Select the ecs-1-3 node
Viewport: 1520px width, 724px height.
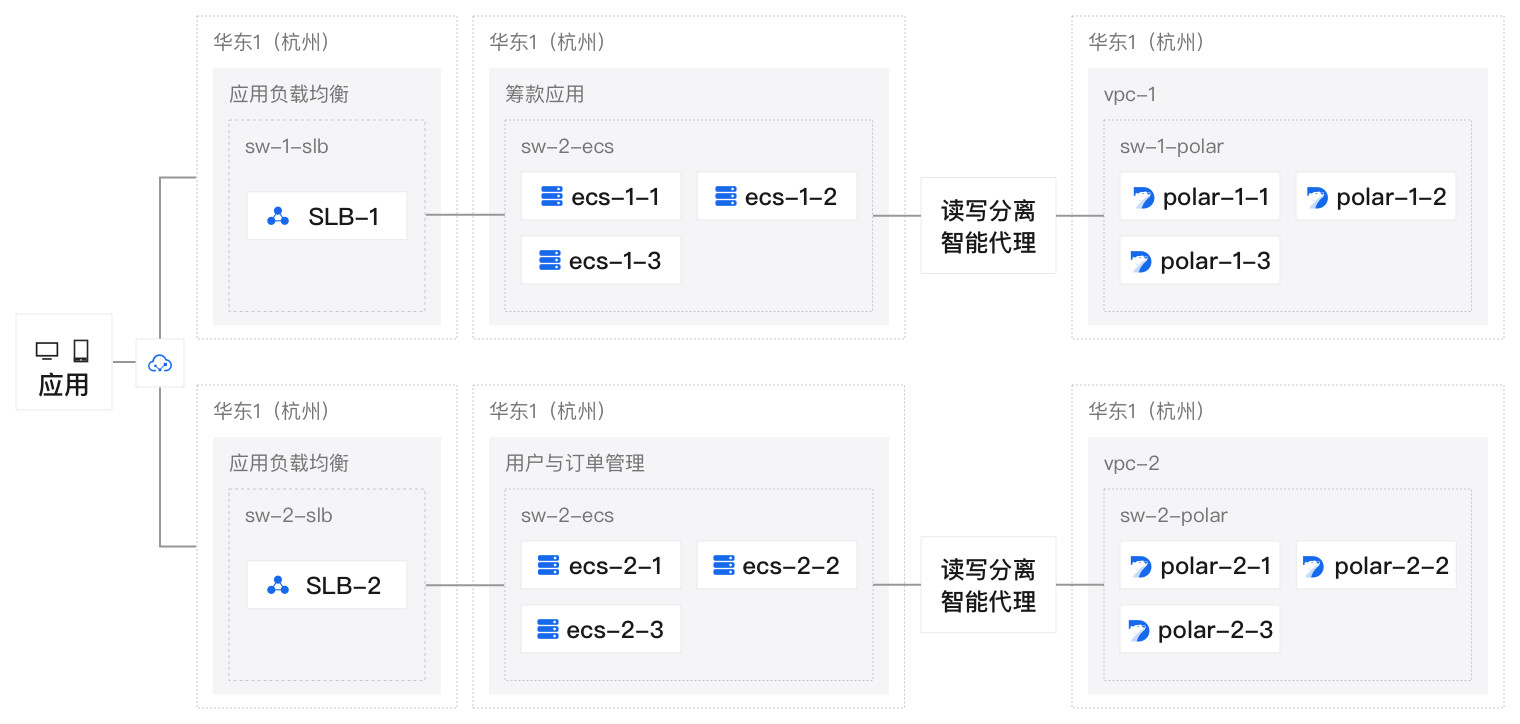(x=600, y=261)
